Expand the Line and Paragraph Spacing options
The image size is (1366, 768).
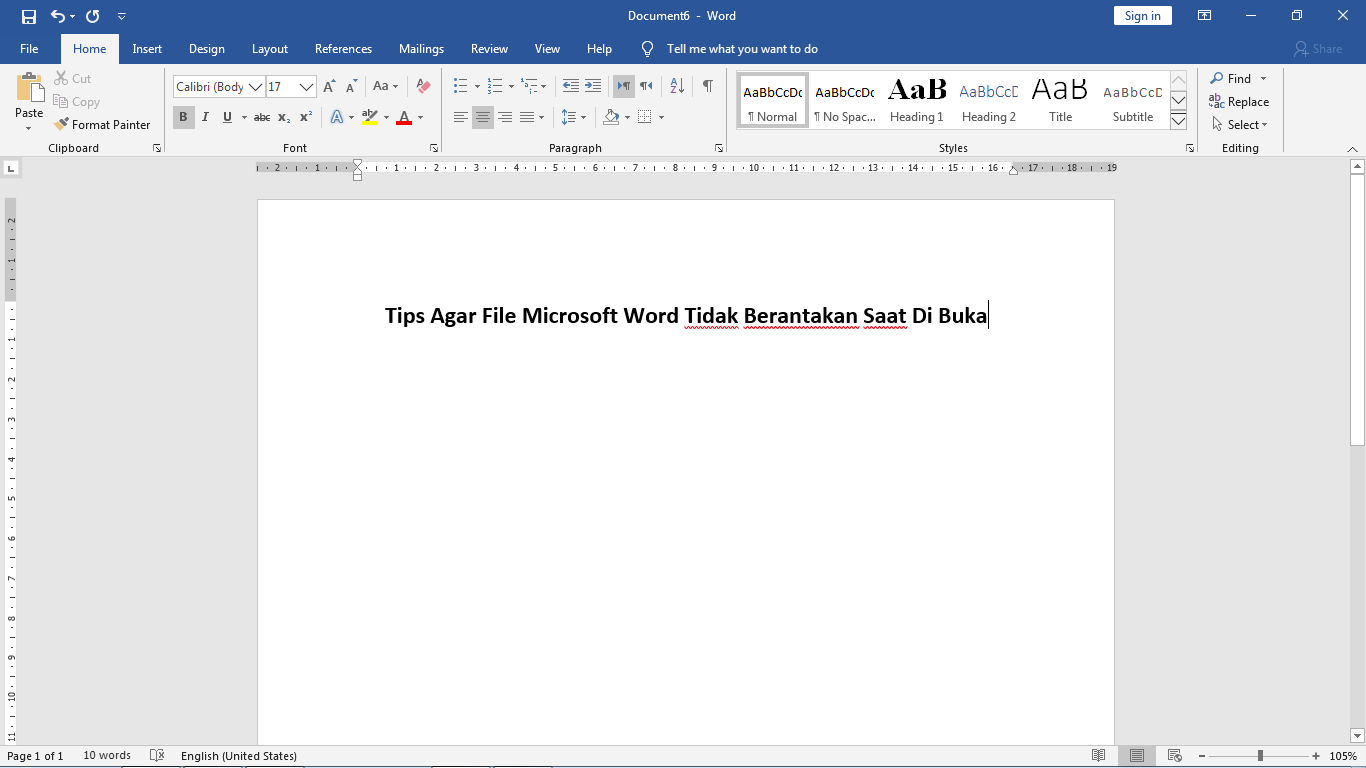pos(583,117)
